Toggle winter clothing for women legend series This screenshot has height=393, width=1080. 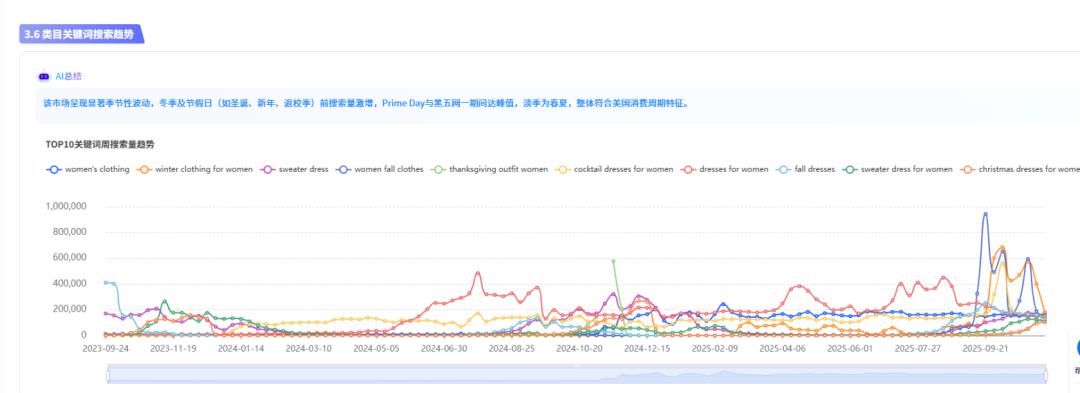[x=195, y=169]
